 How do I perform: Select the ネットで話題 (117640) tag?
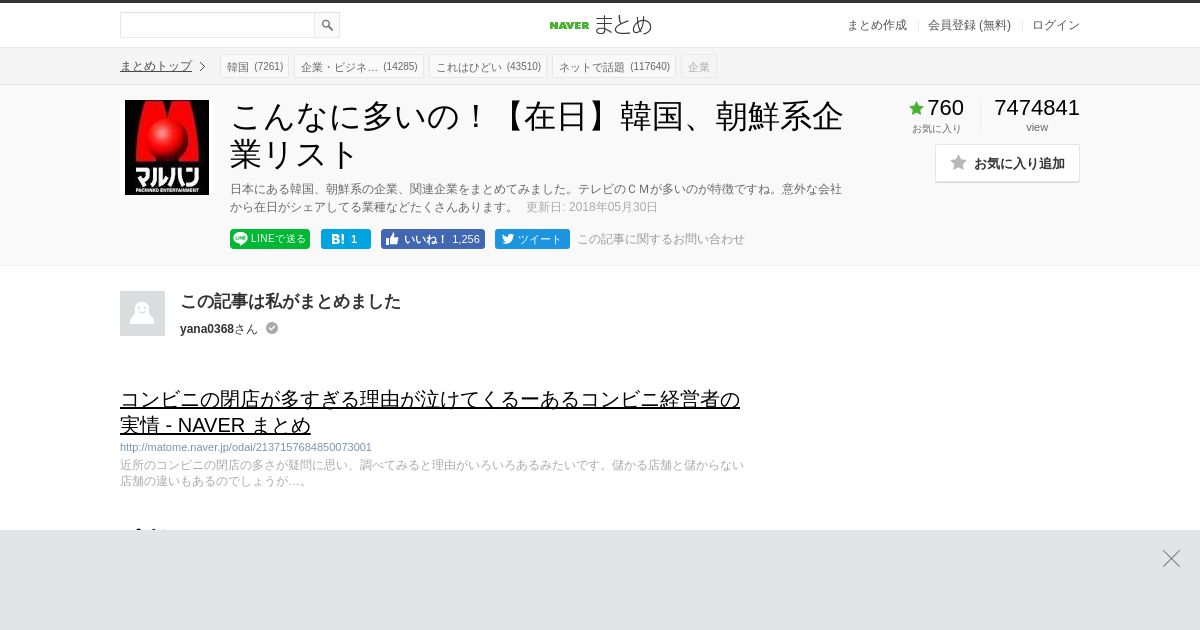coord(614,67)
